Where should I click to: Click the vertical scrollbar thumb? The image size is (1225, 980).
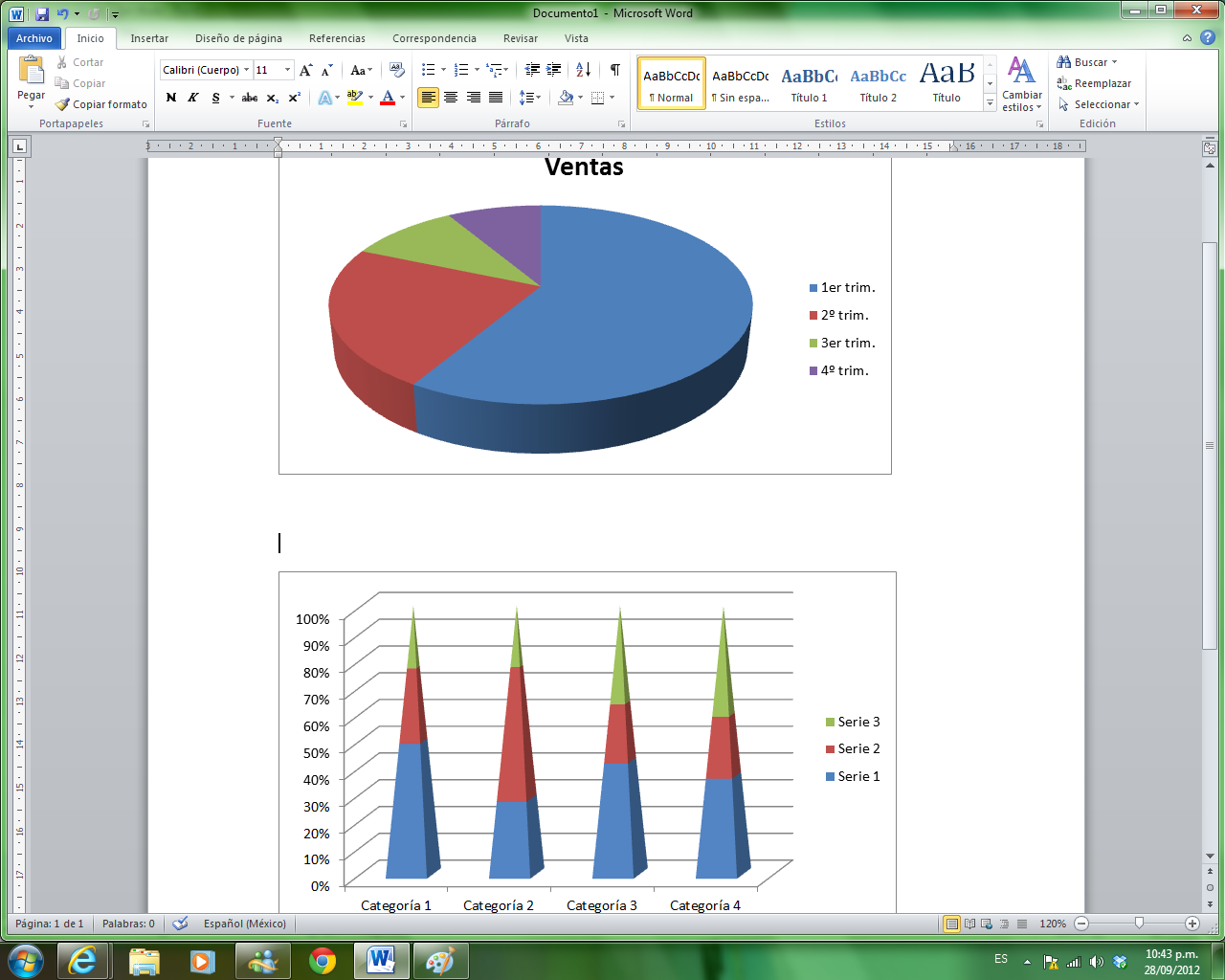pos(1210,446)
